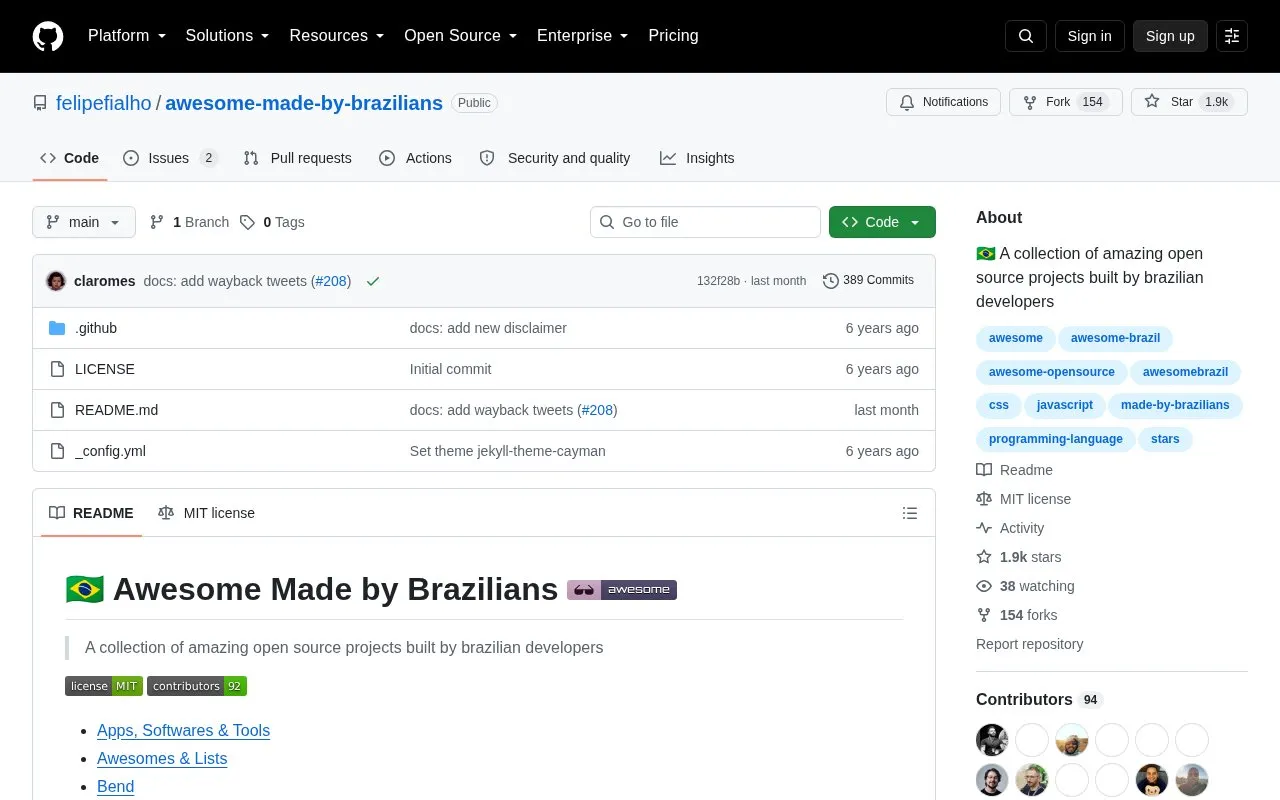The height and width of the screenshot is (800, 1280).
Task: Open the appearance settings icon in header
Action: point(1232,36)
